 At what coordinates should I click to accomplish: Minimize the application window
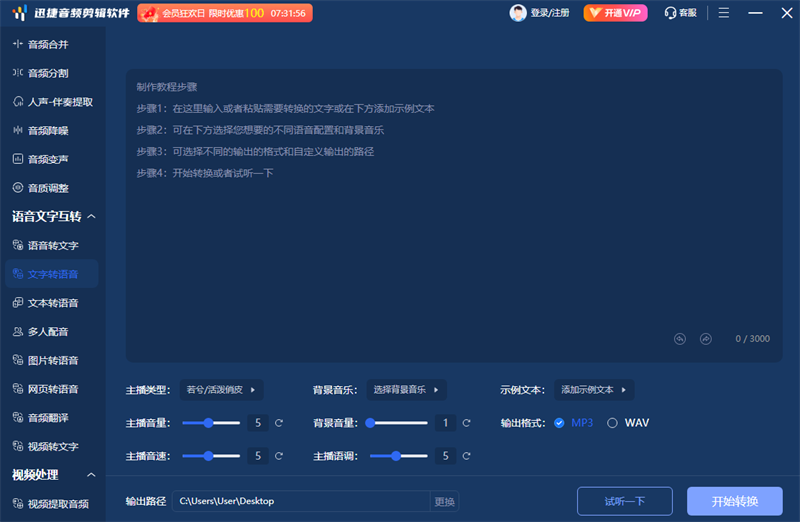(755, 13)
